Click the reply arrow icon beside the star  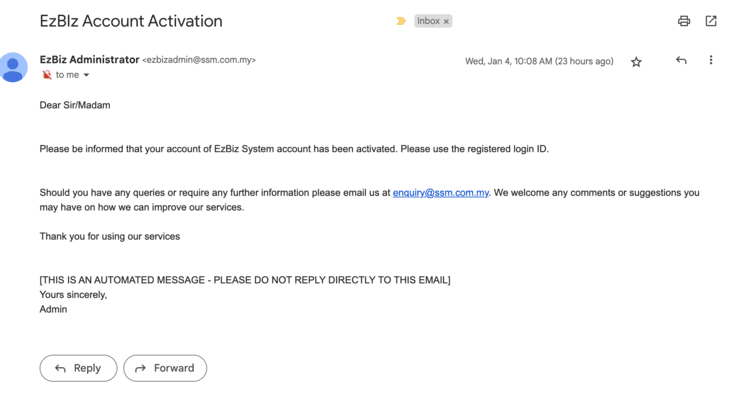[681, 61]
